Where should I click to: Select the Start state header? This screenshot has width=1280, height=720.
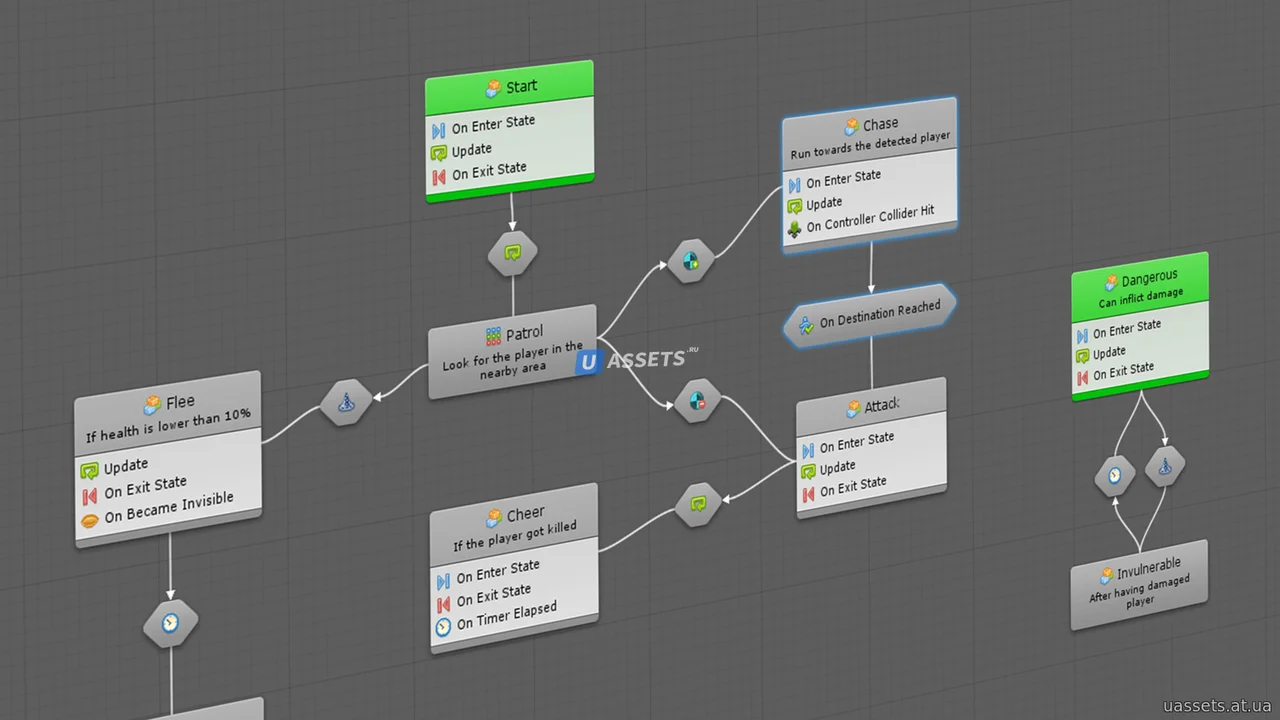coord(510,86)
